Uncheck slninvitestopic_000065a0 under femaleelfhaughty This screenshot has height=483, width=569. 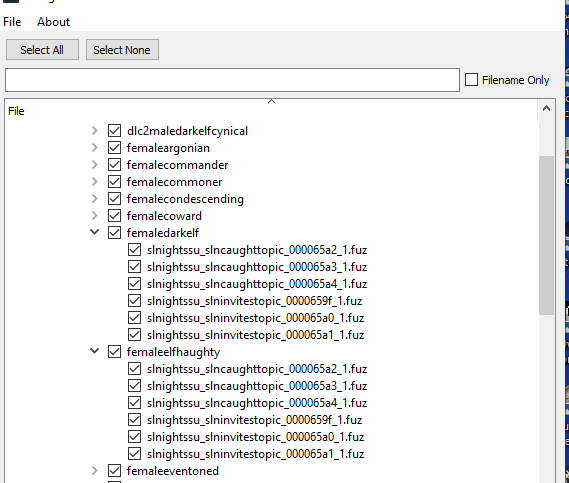tap(134, 437)
